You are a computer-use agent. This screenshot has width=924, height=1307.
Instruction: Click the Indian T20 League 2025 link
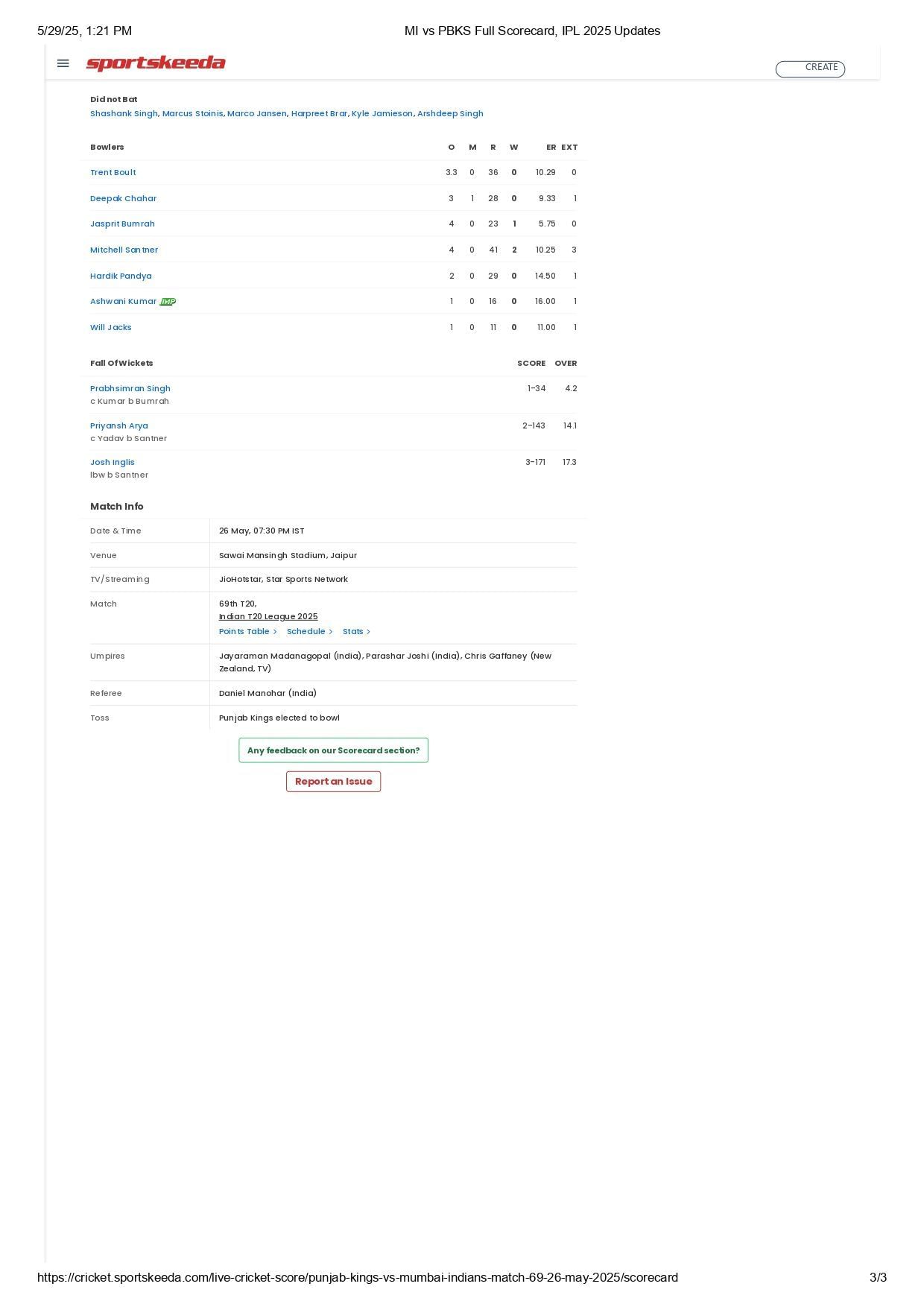(x=268, y=617)
